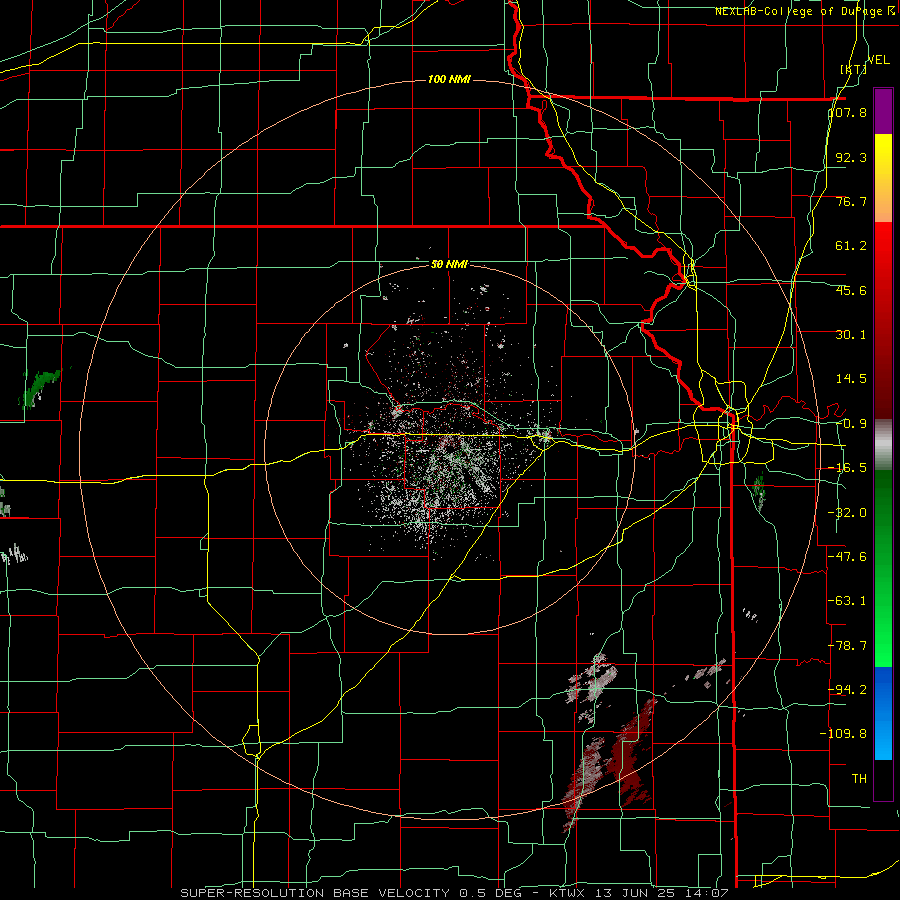Click the -109.8 scale value
This screenshot has height=900, width=900.
(x=843, y=734)
